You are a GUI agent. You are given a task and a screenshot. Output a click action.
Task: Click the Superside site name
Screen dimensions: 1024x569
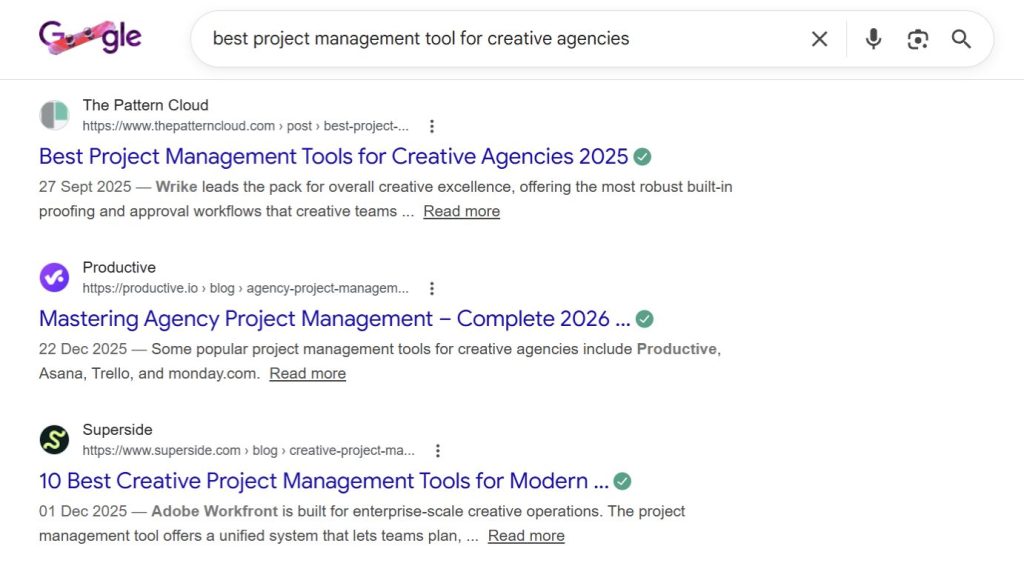click(118, 430)
